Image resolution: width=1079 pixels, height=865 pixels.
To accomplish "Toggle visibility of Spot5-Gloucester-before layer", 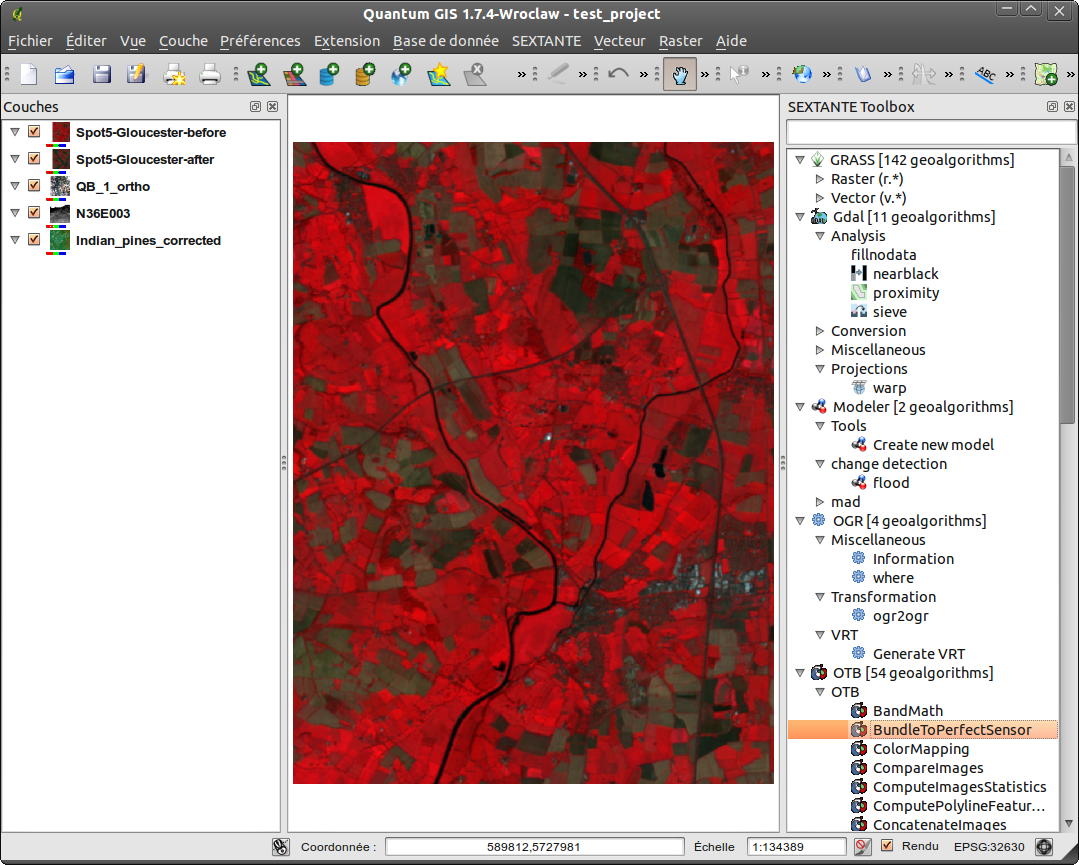I will coord(33,132).
